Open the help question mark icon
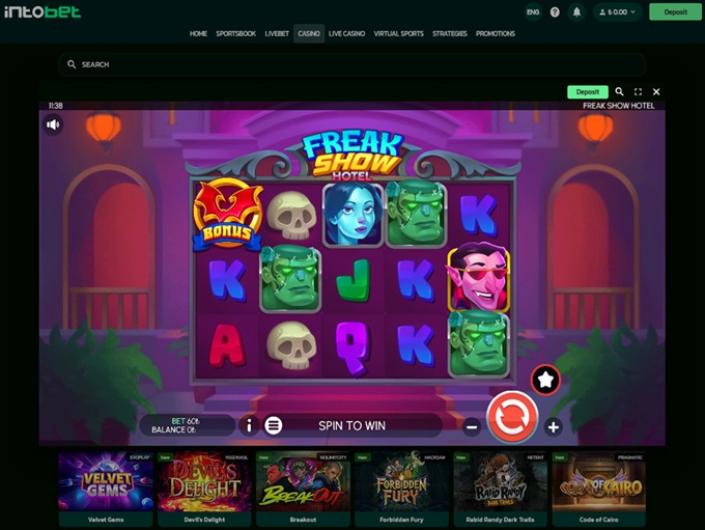Image resolution: width=705 pixels, height=530 pixels. 555,12
